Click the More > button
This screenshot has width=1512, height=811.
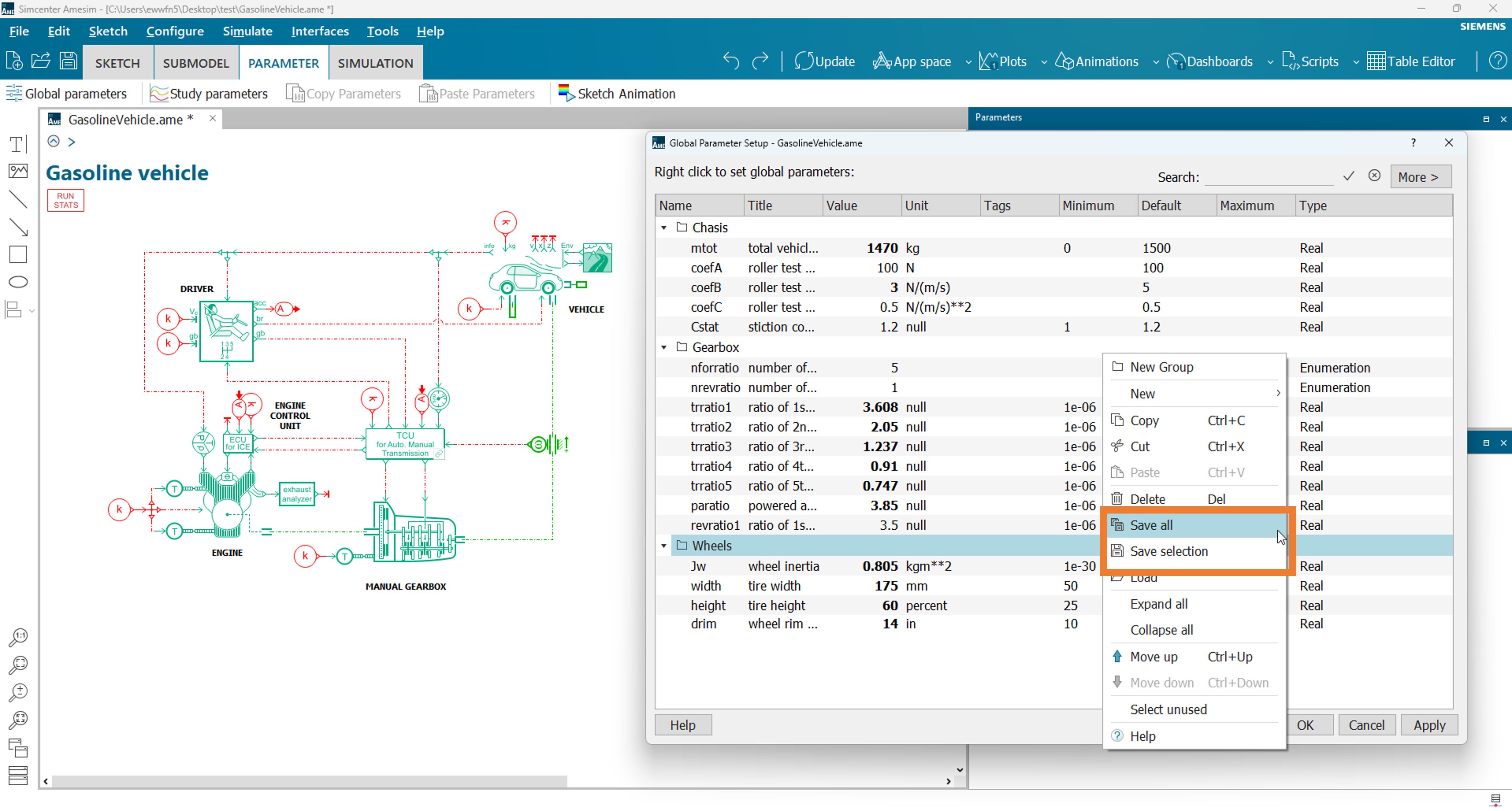click(x=1420, y=177)
